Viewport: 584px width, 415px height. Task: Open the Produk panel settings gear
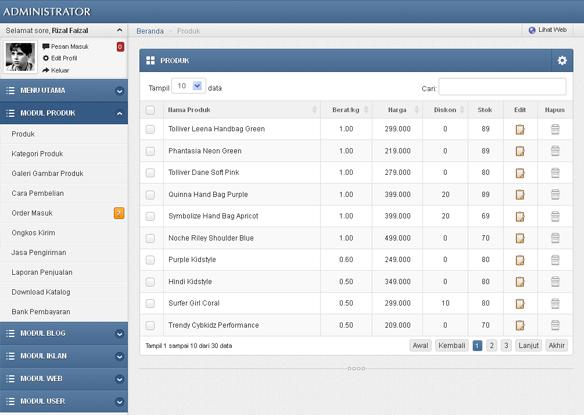pos(562,60)
